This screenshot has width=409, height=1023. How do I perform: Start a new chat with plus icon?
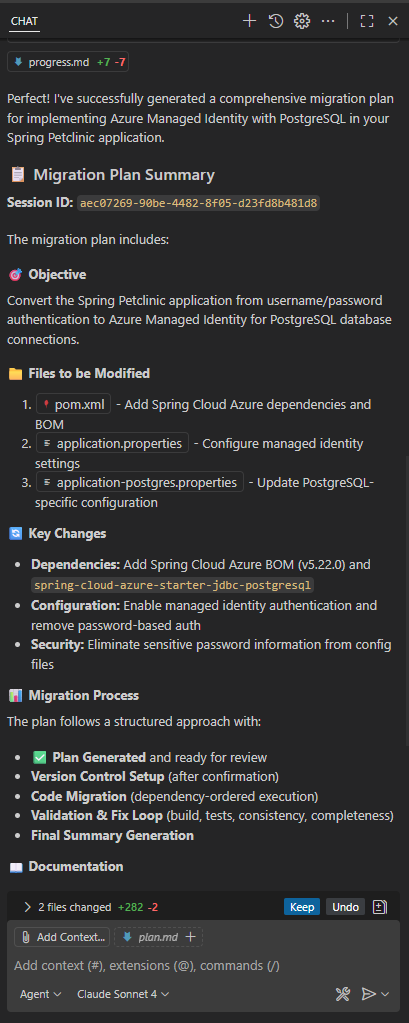pos(249,21)
